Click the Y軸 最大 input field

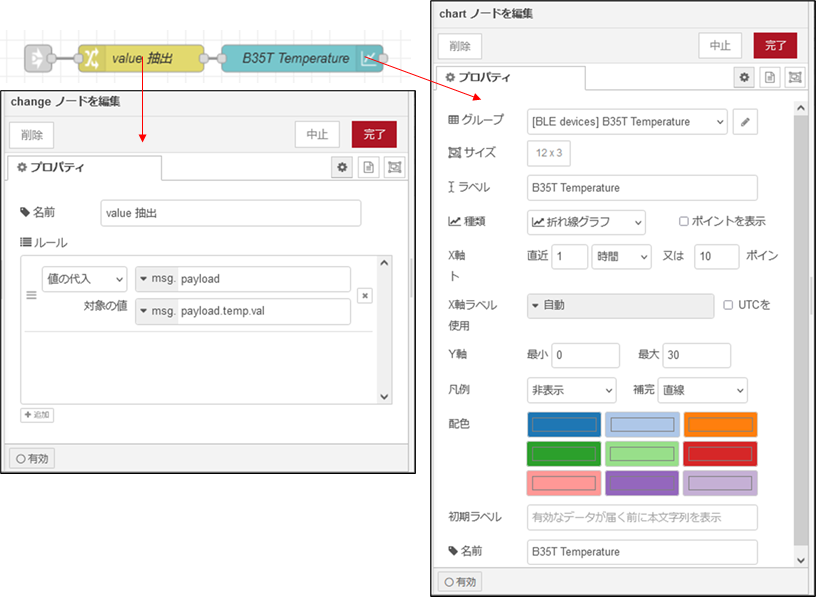click(696, 355)
